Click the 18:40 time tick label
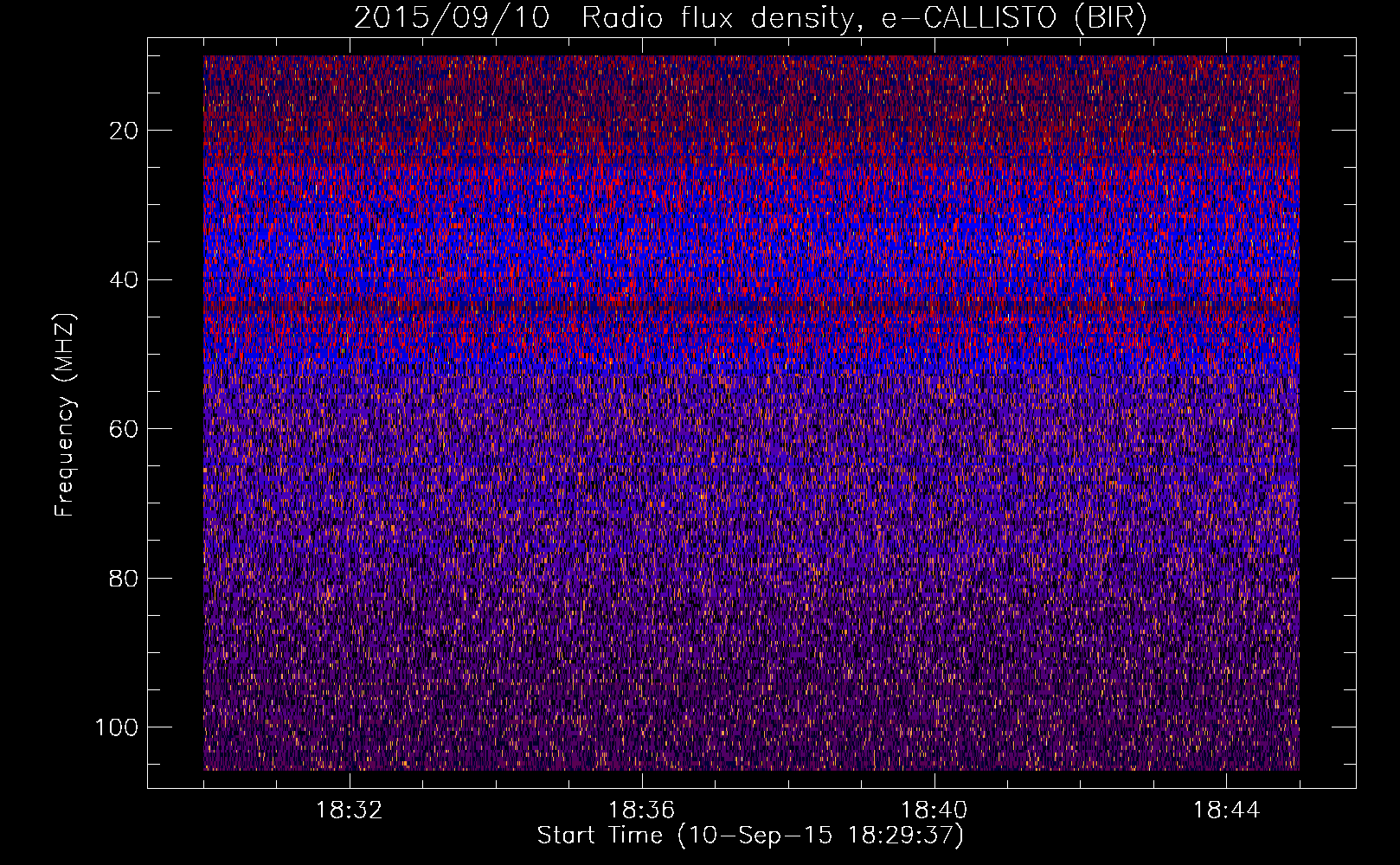Screen dimensions: 1400x865 pyautogui.click(x=934, y=811)
